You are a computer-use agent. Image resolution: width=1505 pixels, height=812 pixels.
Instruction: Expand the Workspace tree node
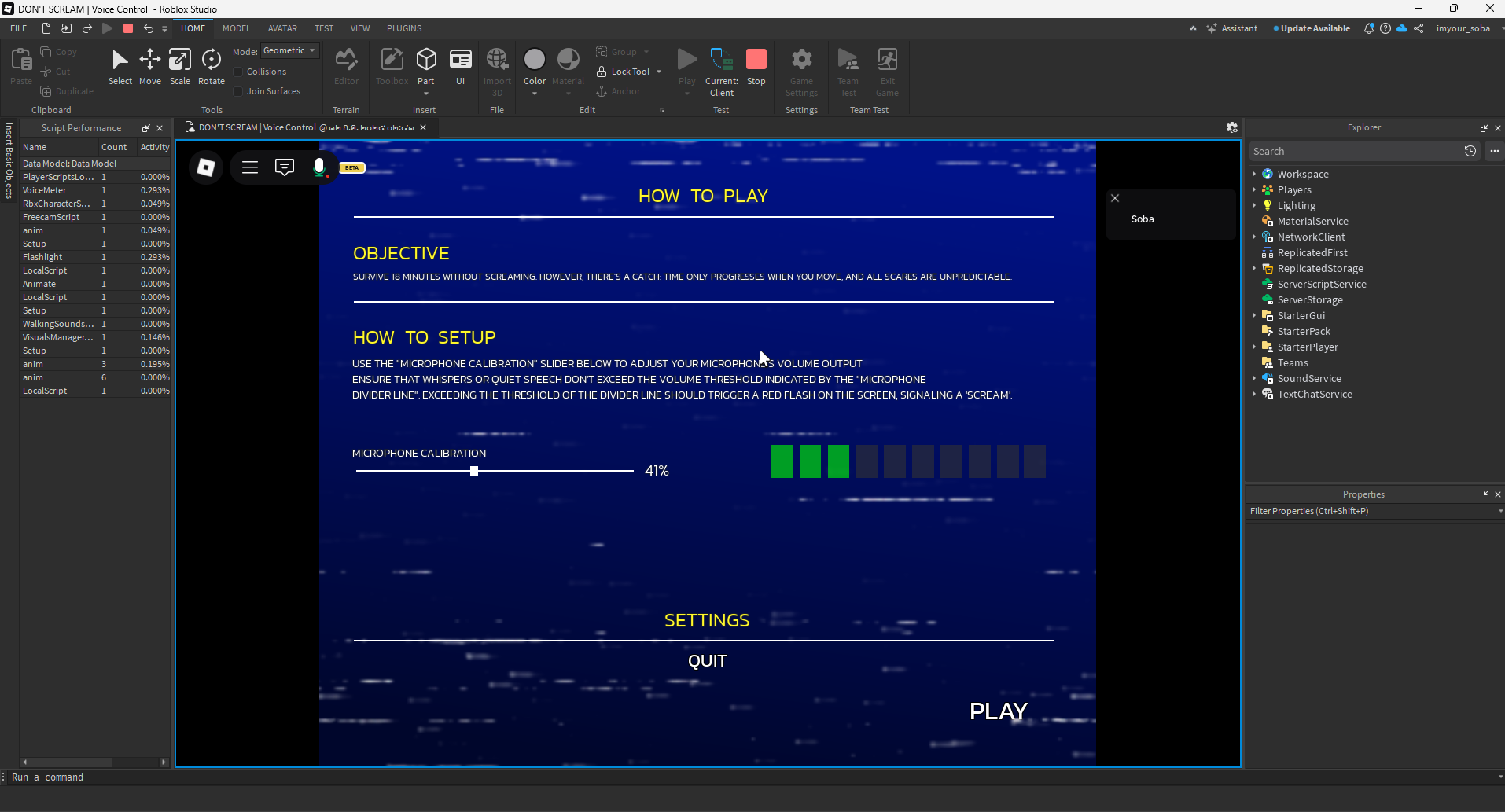[1254, 174]
